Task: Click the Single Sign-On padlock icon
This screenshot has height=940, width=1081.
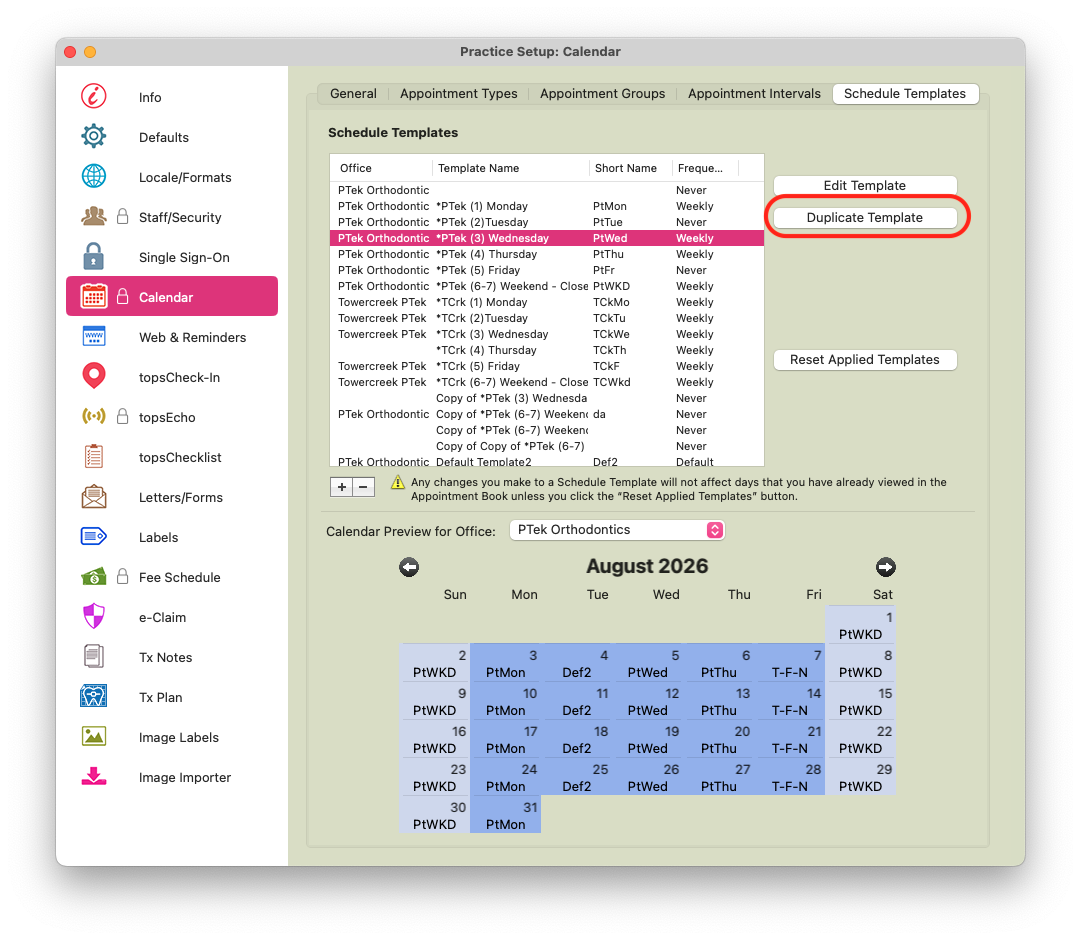Action: click(94, 257)
